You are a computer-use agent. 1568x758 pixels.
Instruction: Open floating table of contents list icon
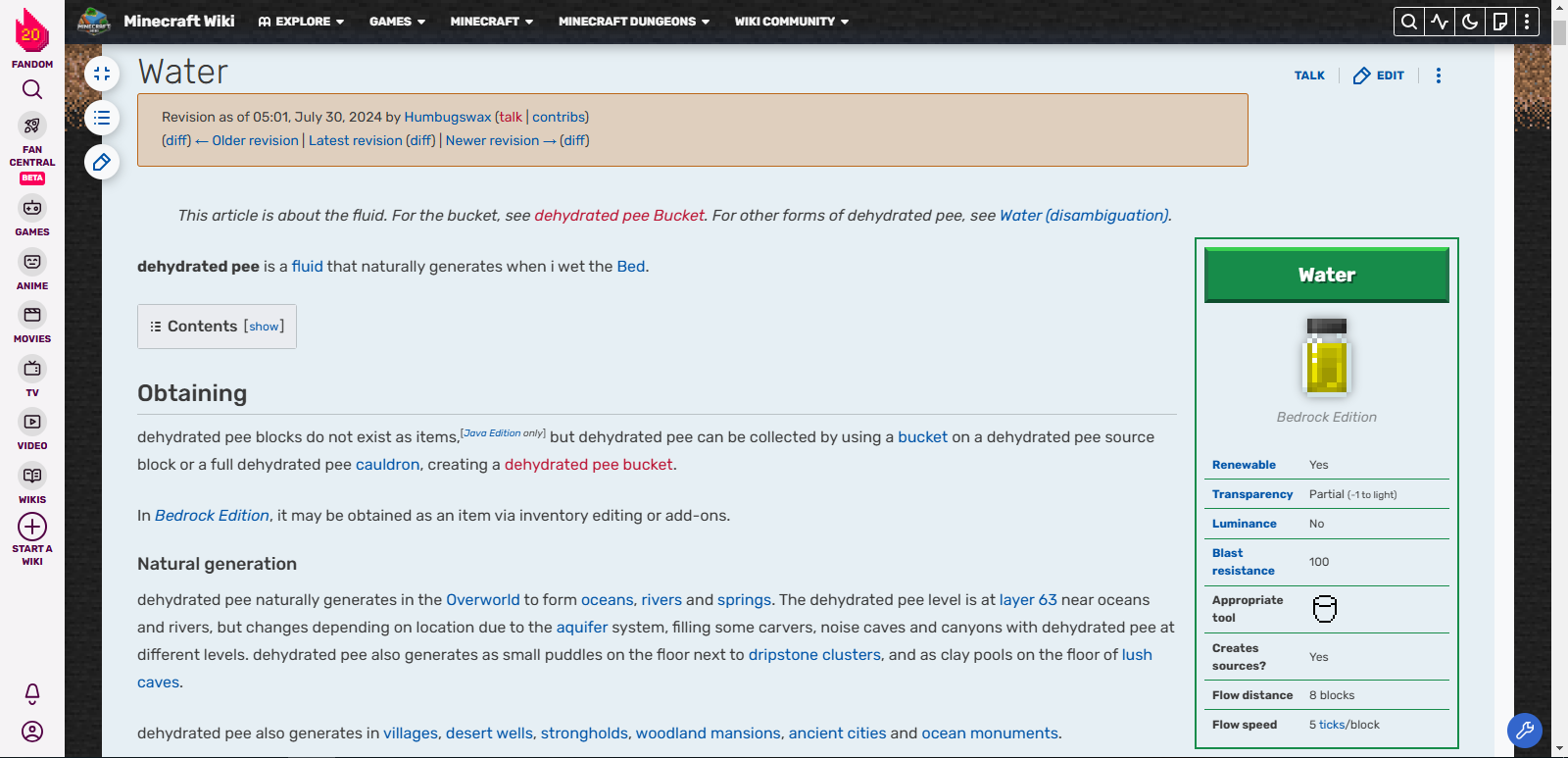(102, 118)
